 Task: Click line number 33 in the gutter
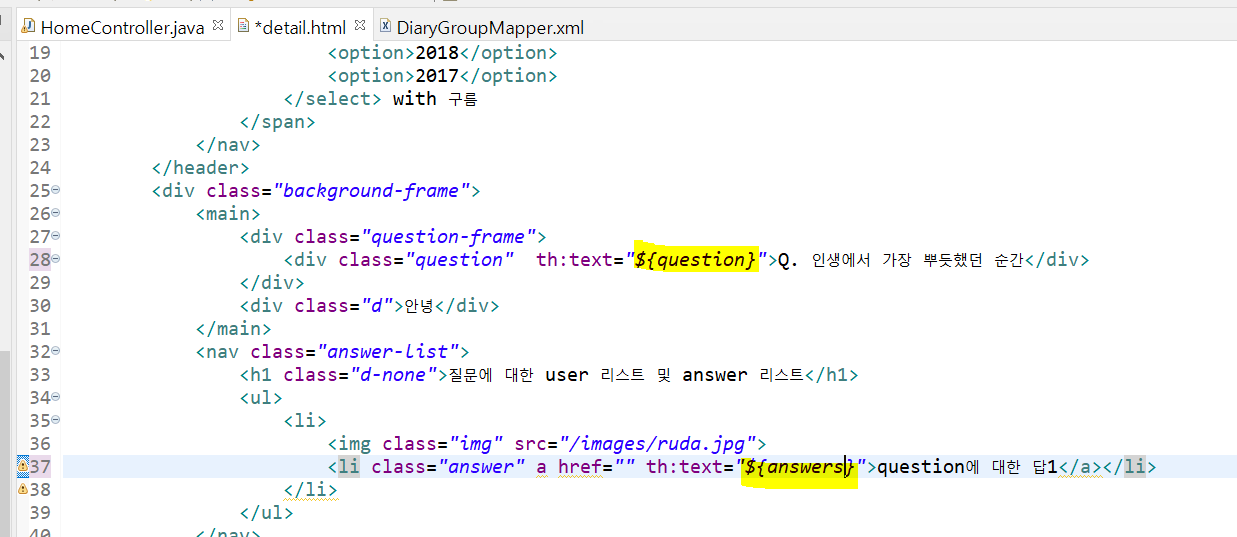[x=38, y=374]
